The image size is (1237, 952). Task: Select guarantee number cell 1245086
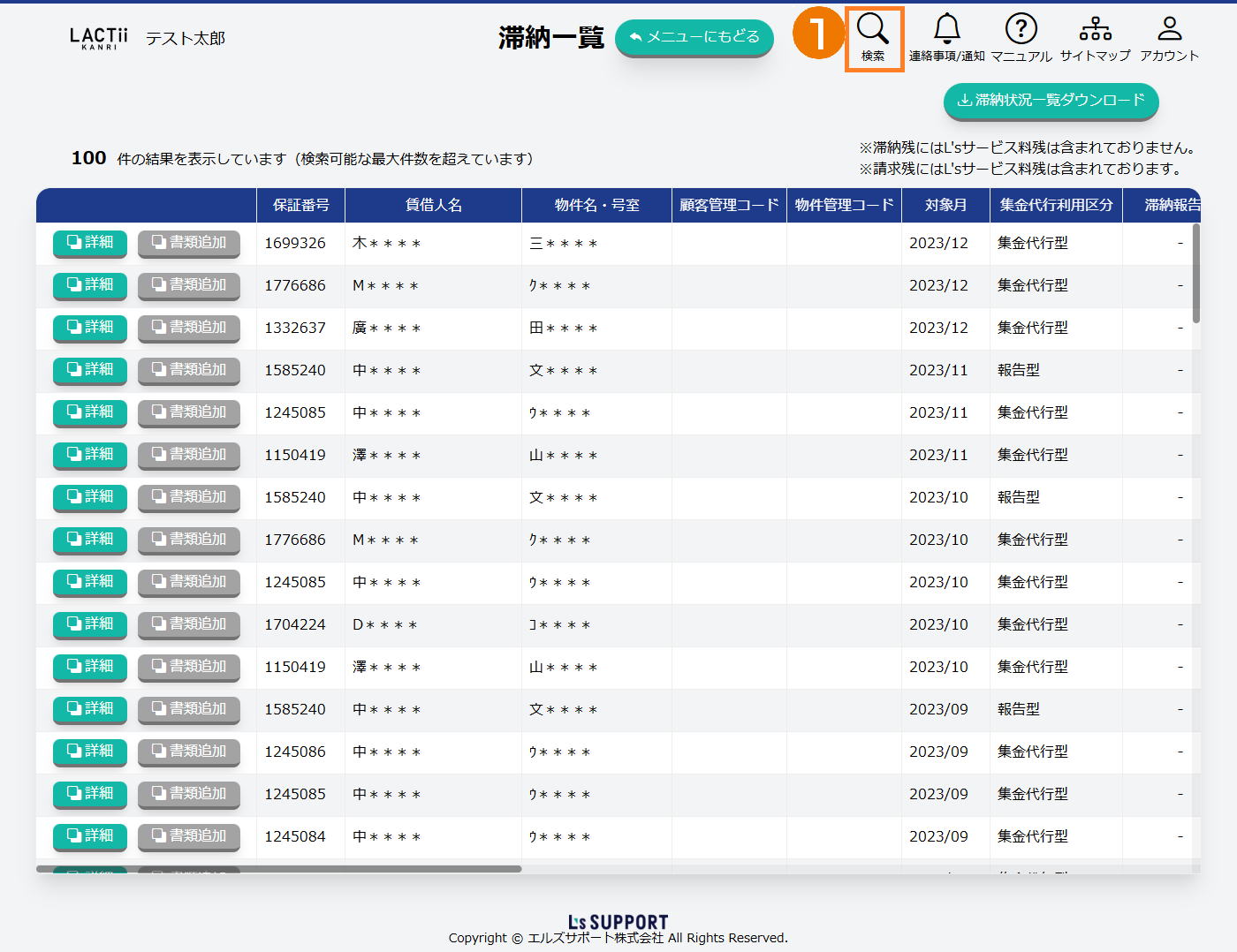[295, 752]
